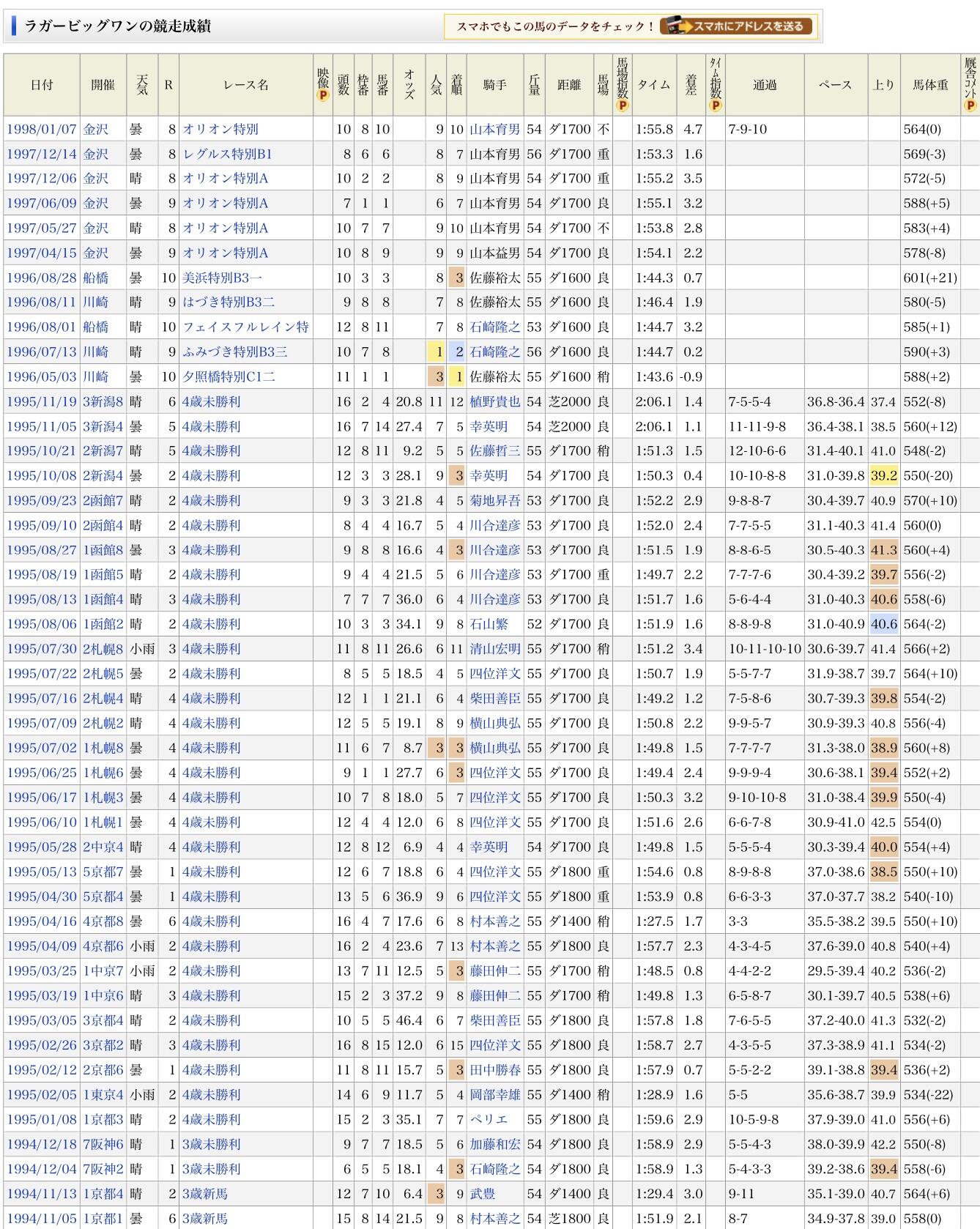Image resolution: width=980 pixels, height=1229 pixels.
Task: Open the ふみづき特別B3三 race link
Action: (x=235, y=352)
